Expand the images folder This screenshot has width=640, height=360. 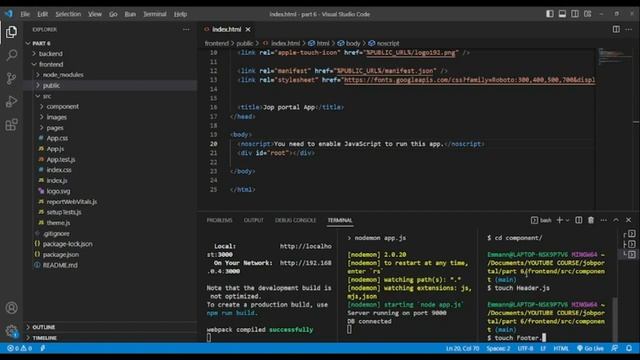coord(56,117)
